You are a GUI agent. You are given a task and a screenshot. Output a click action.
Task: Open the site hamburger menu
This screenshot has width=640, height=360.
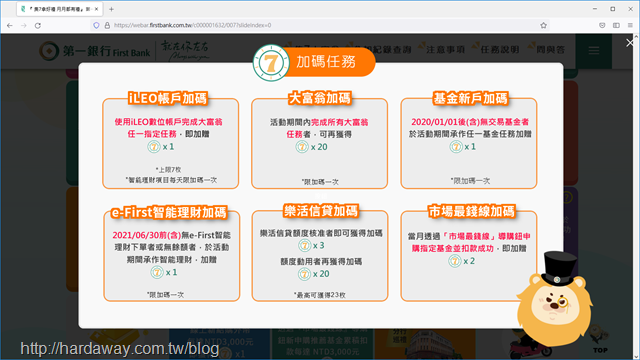594,51
